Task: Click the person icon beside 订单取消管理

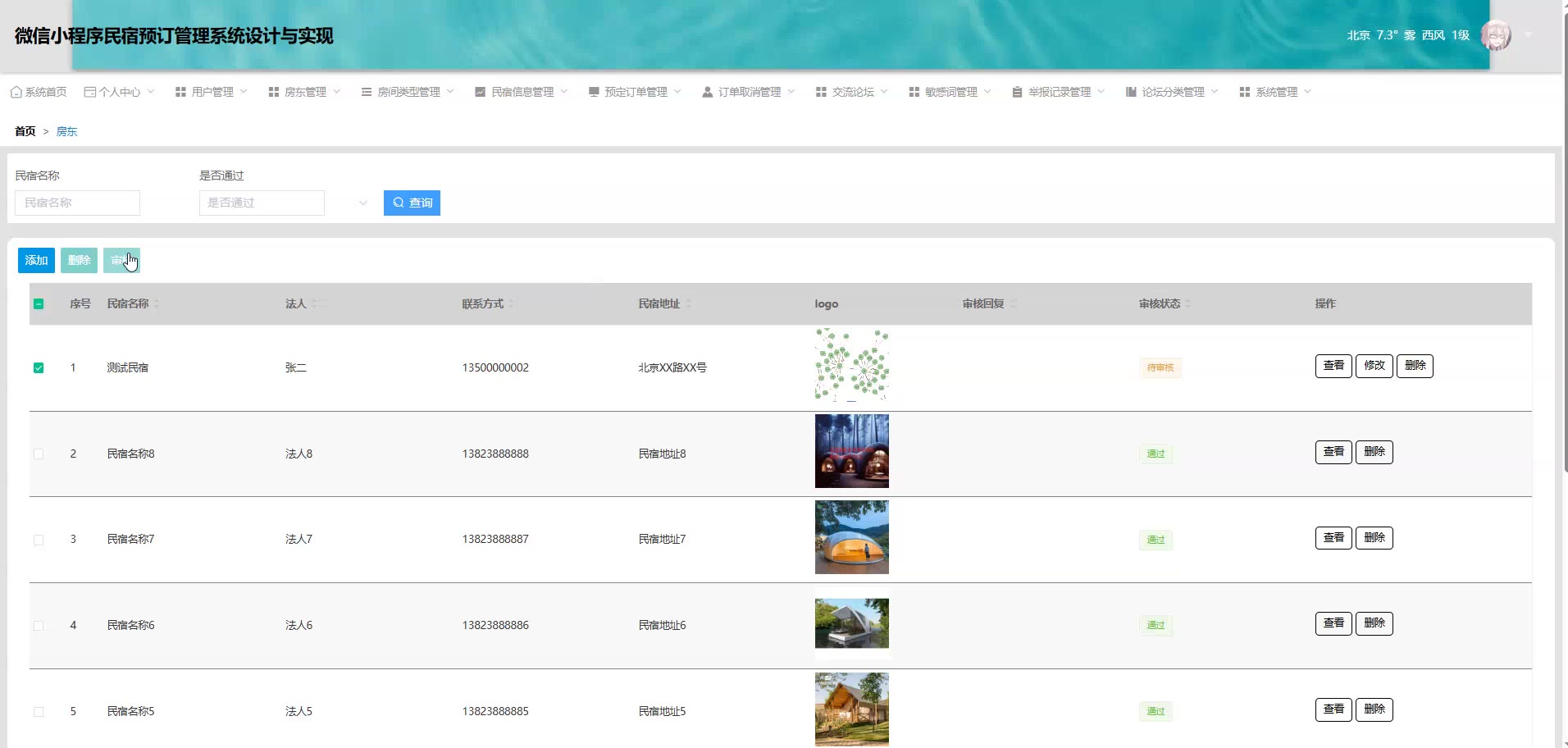Action: pos(707,92)
